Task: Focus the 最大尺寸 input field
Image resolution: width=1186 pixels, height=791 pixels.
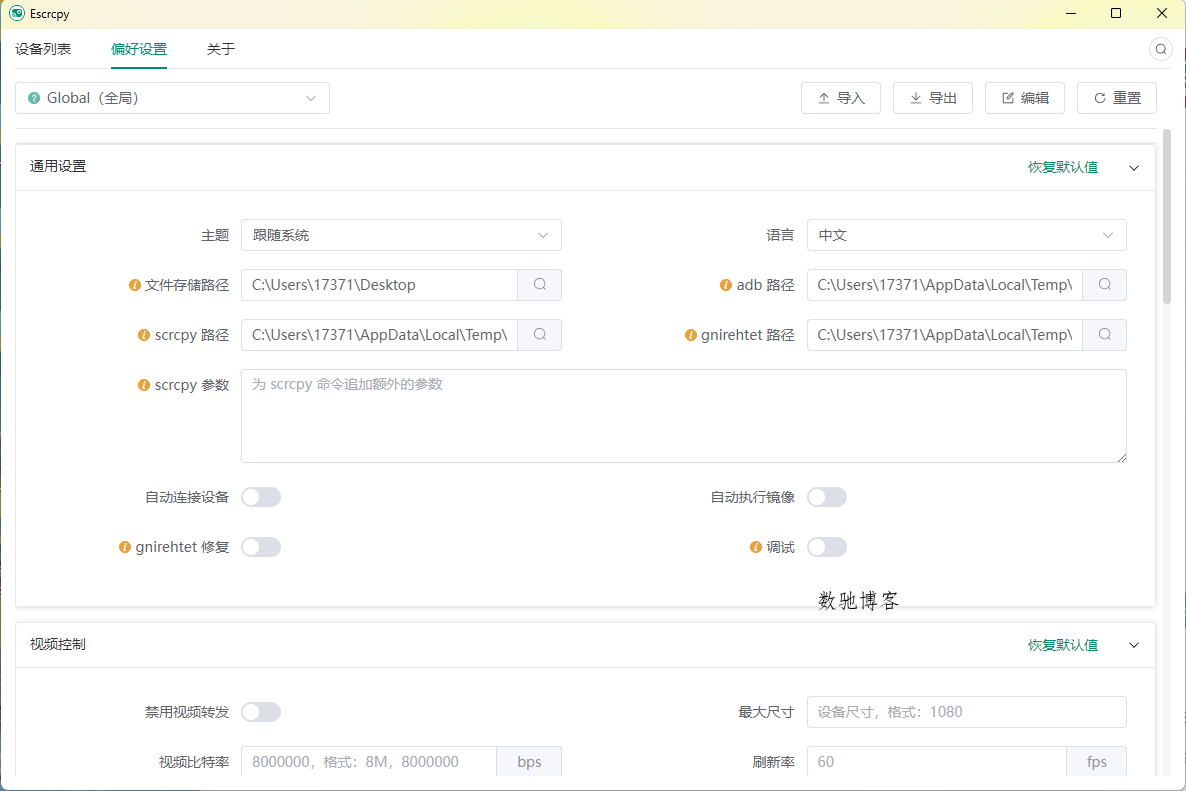Action: 967,712
